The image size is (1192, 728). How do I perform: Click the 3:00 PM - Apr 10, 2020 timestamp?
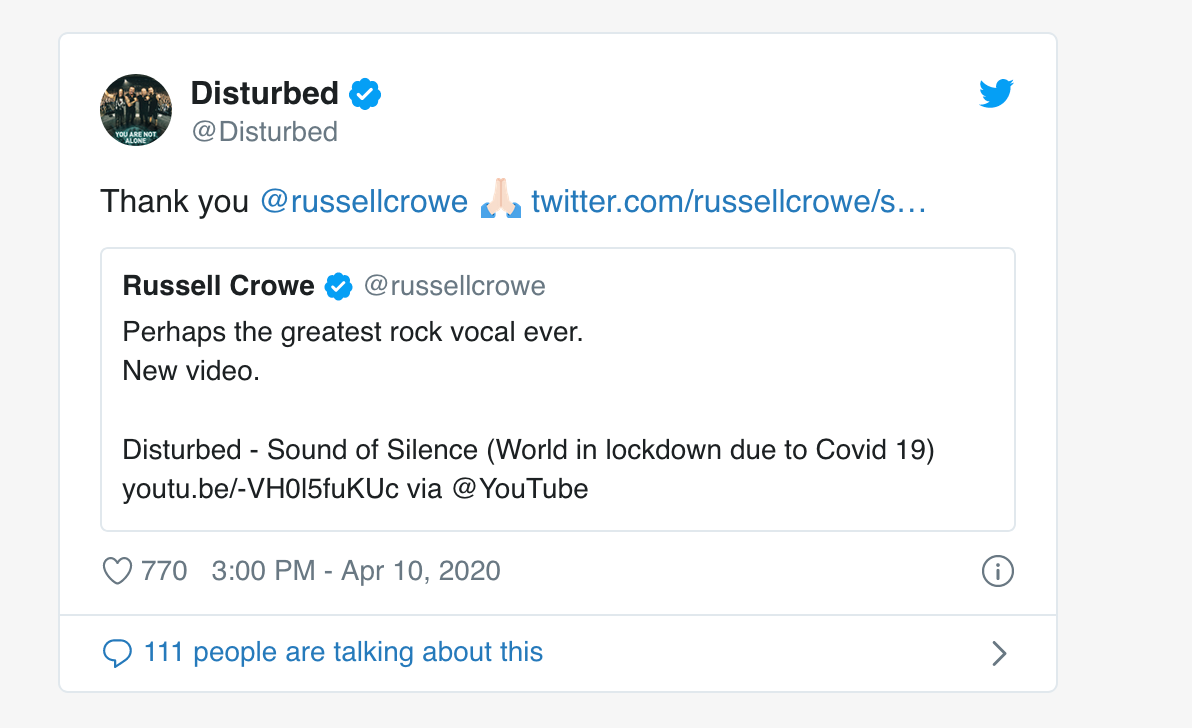(356, 571)
